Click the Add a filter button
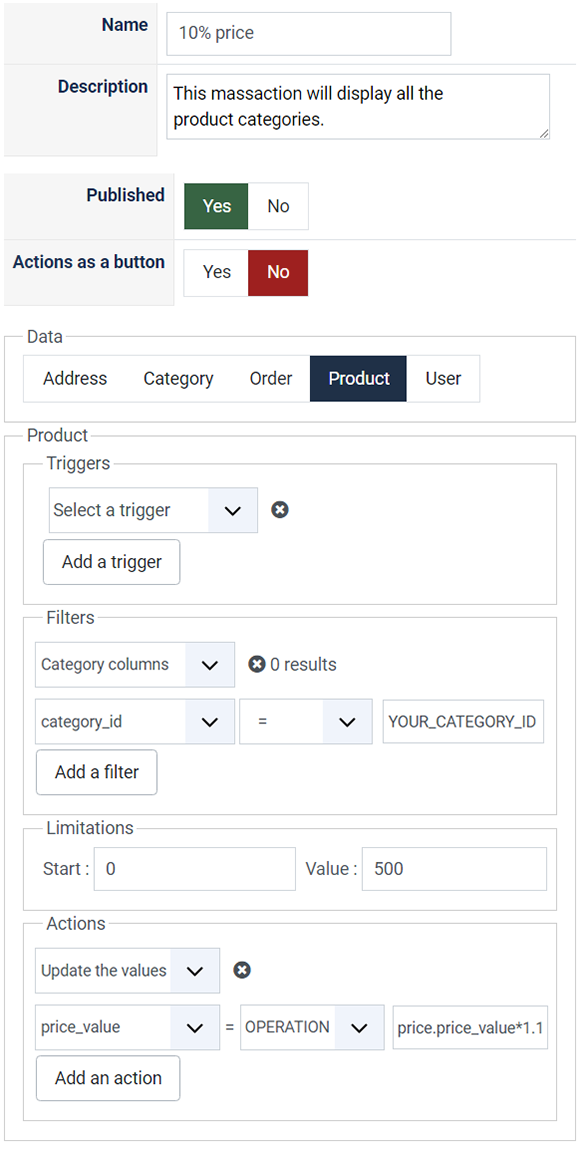Viewport: 585px width, 1154px height. click(x=96, y=773)
